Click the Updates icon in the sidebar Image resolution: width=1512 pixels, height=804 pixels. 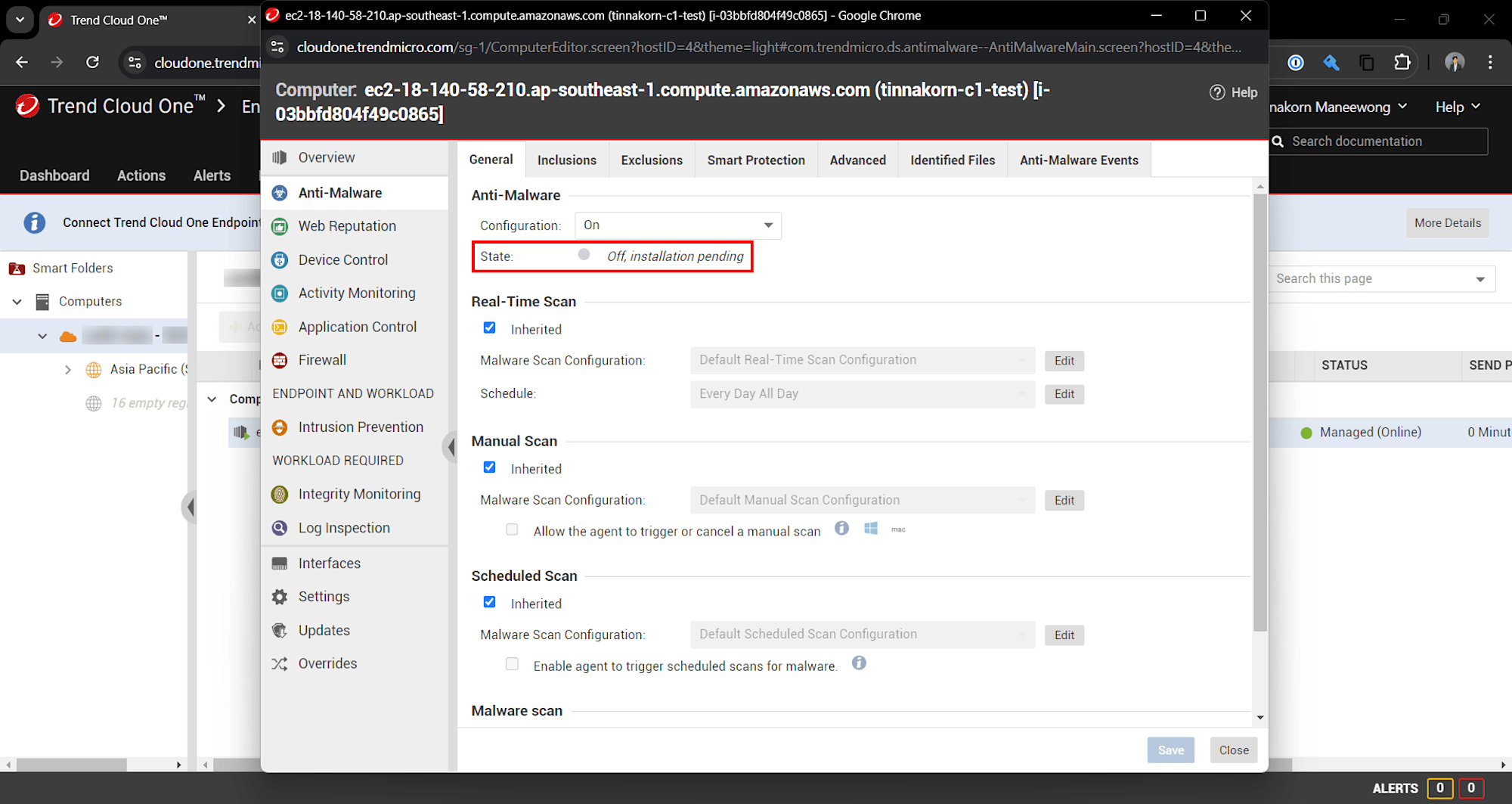[280, 630]
